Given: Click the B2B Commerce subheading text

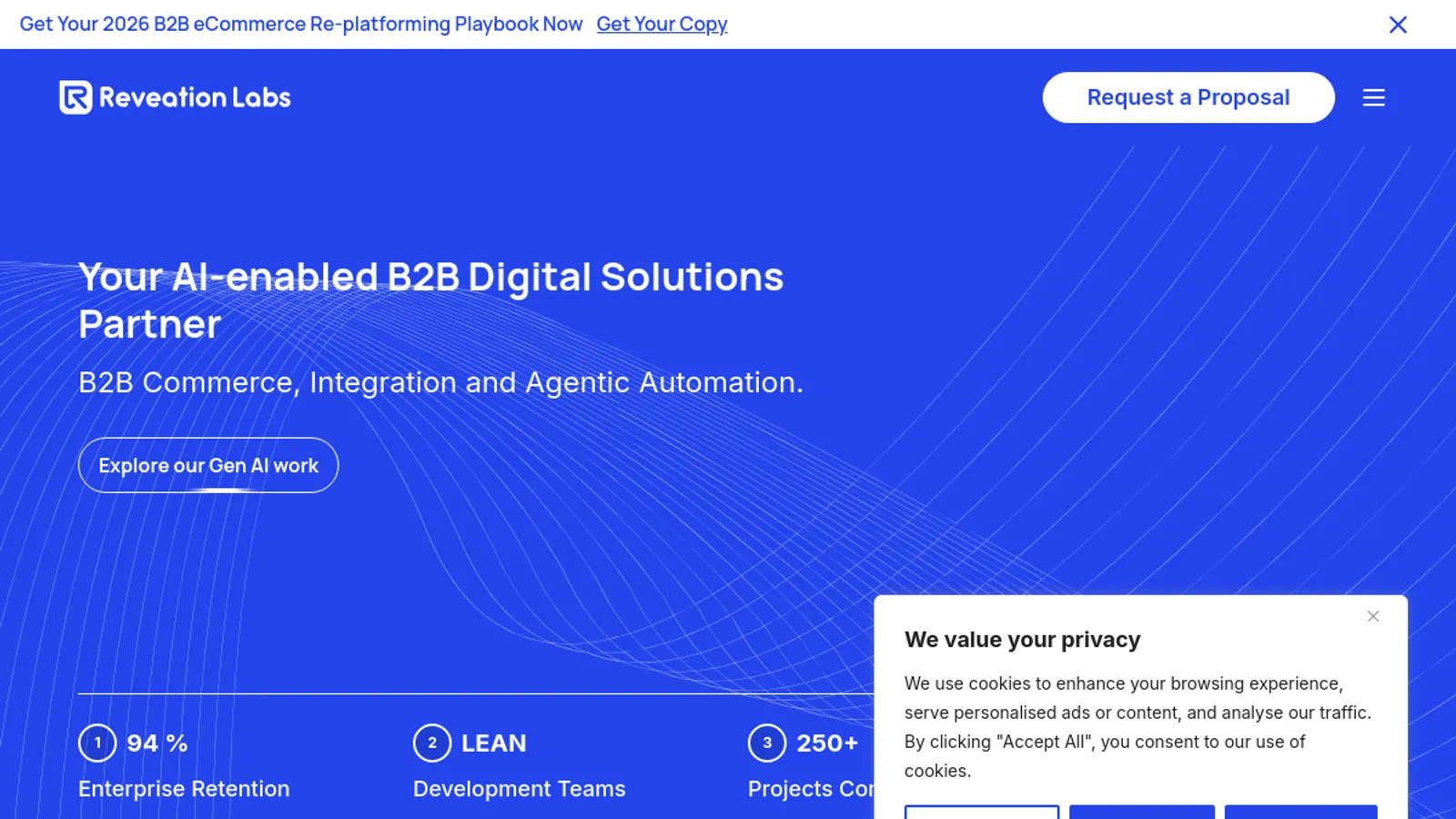Looking at the screenshot, I should pyautogui.click(x=440, y=382).
